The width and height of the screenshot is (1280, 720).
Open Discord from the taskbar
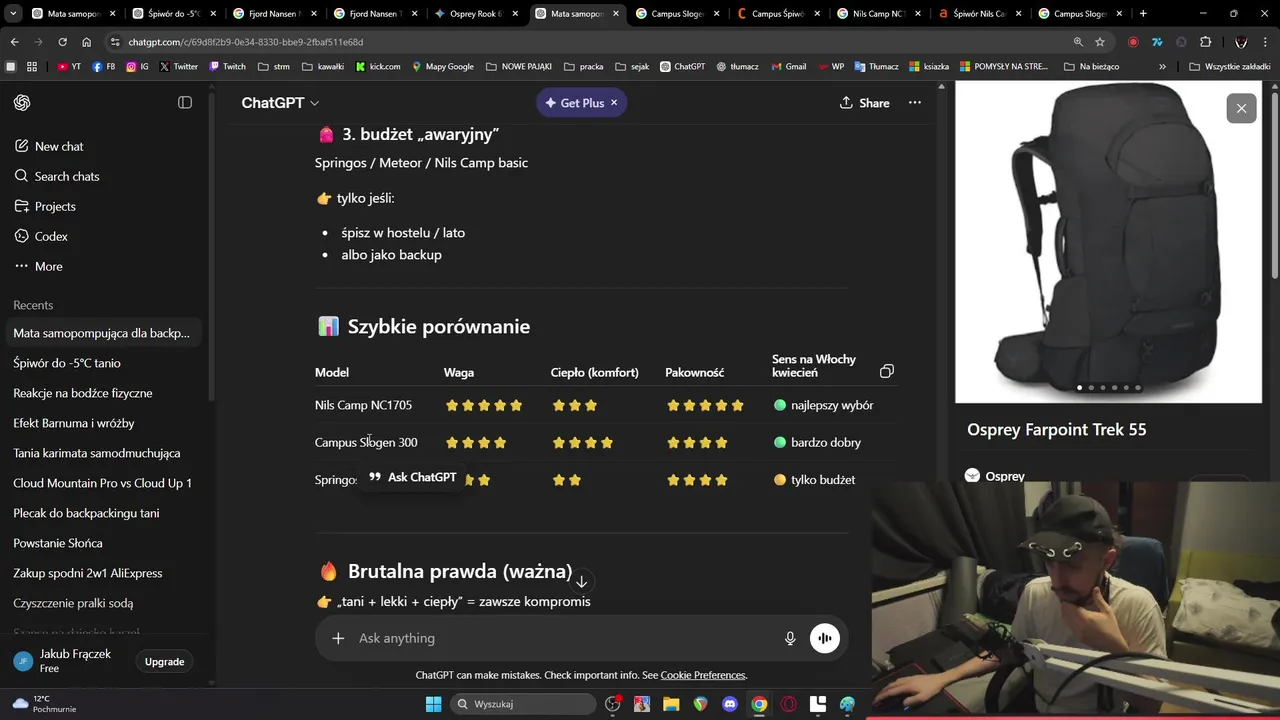(x=730, y=704)
